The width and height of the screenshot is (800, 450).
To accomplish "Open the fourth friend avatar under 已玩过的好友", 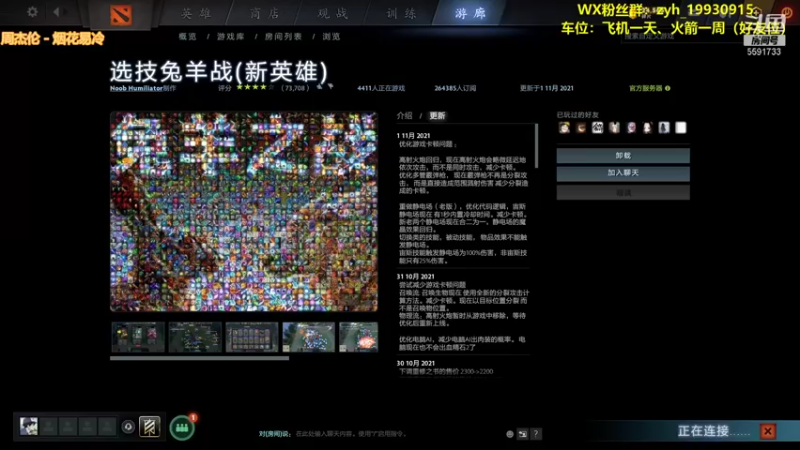I will [x=614, y=128].
